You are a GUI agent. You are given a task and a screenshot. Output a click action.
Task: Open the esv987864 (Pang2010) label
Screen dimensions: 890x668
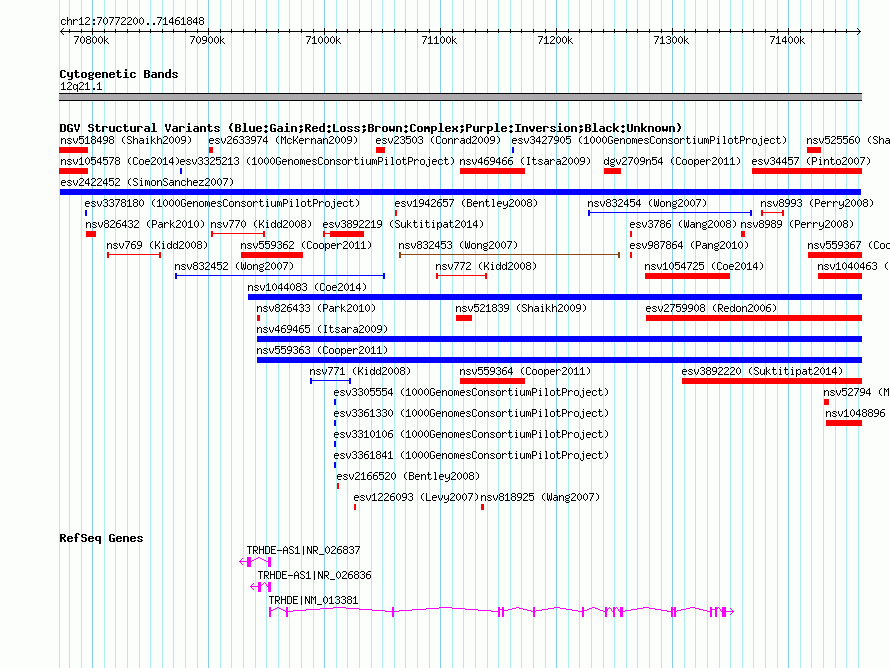(x=689, y=245)
